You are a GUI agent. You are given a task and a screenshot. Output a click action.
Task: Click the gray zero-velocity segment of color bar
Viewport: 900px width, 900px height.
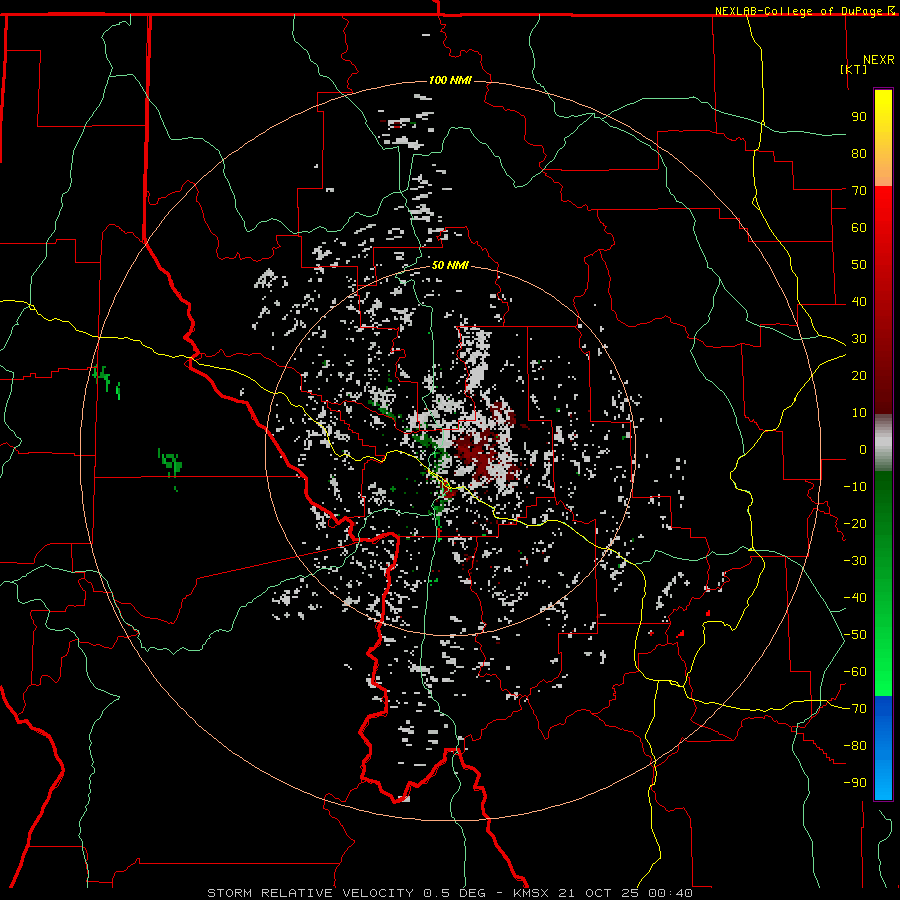click(883, 443)
